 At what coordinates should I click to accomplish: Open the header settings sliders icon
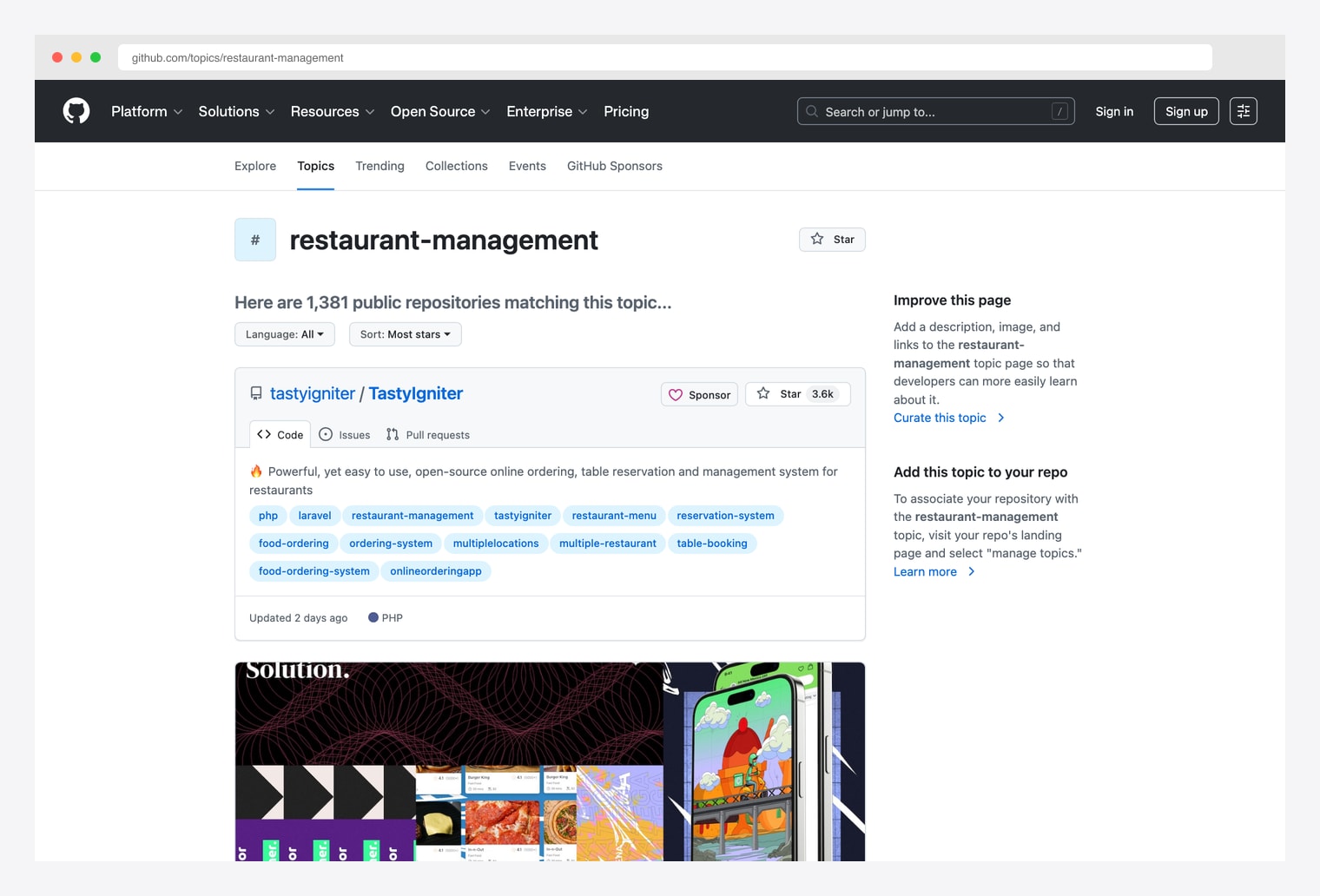pos(1243,111)
